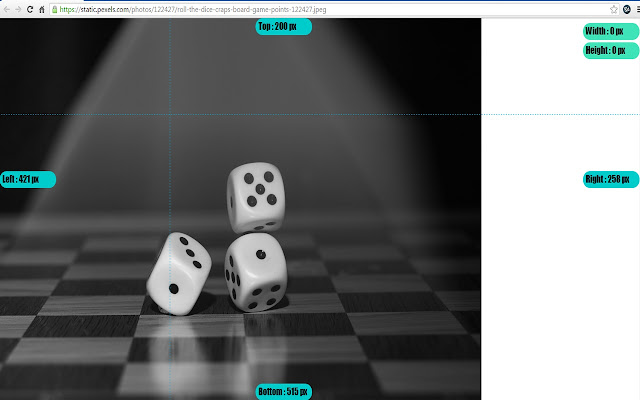Screen dimensions: 640x400
Task: Open the Chrome menu hamburger icon
Action: [638, 9]
